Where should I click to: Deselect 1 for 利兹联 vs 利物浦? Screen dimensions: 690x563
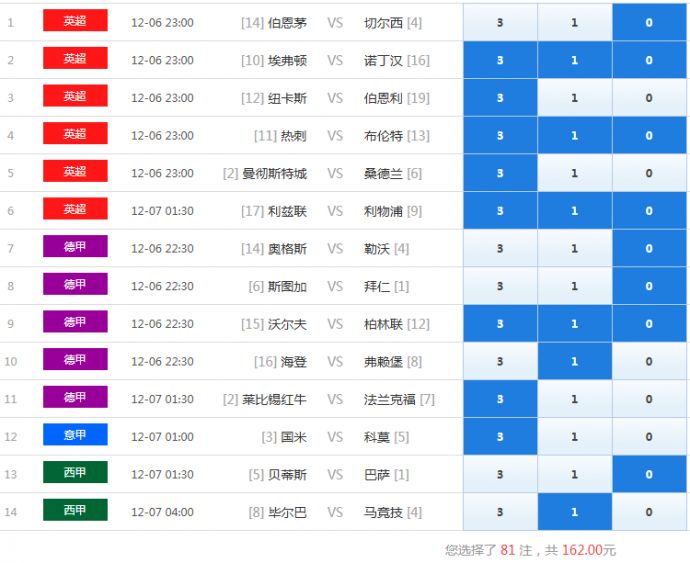(575, 210)
